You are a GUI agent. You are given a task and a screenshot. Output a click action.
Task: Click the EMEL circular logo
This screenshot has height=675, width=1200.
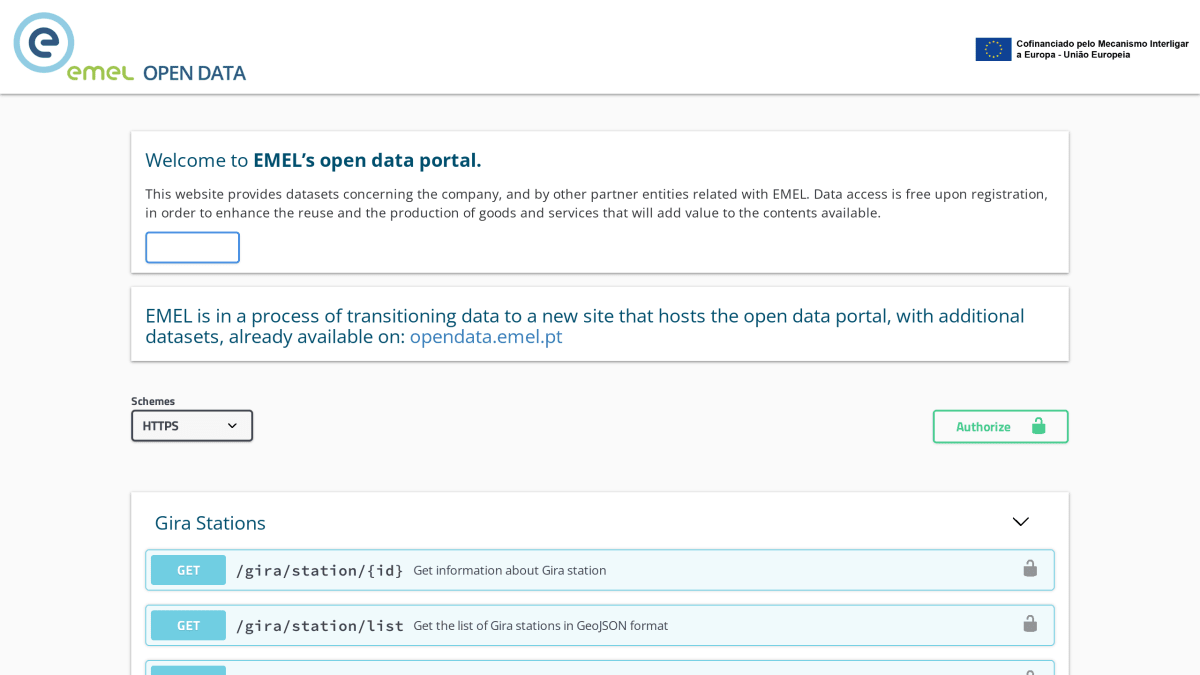click(44, 43)
